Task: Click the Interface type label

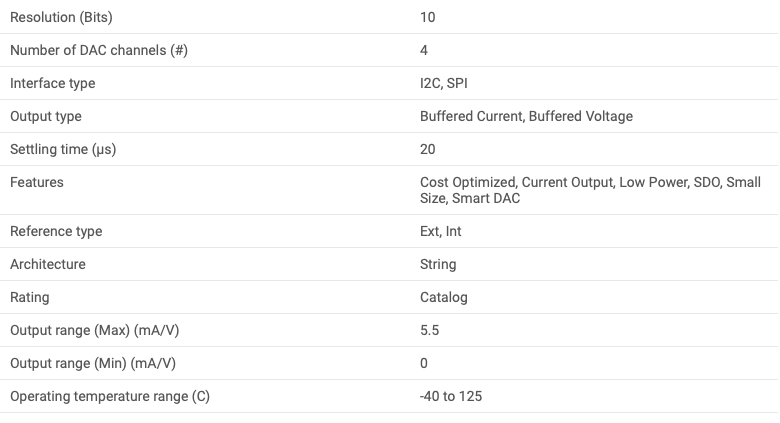Action: pos(53,83)
